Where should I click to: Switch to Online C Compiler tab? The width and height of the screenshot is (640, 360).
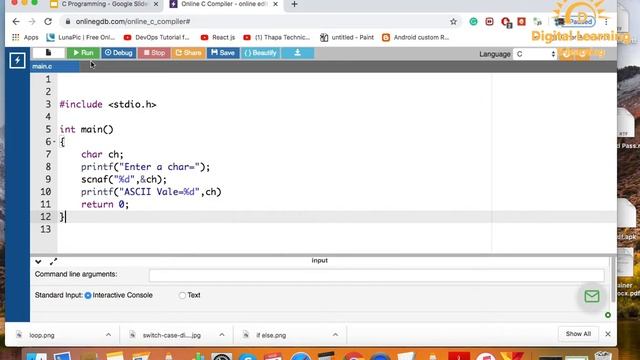point(224,4)
